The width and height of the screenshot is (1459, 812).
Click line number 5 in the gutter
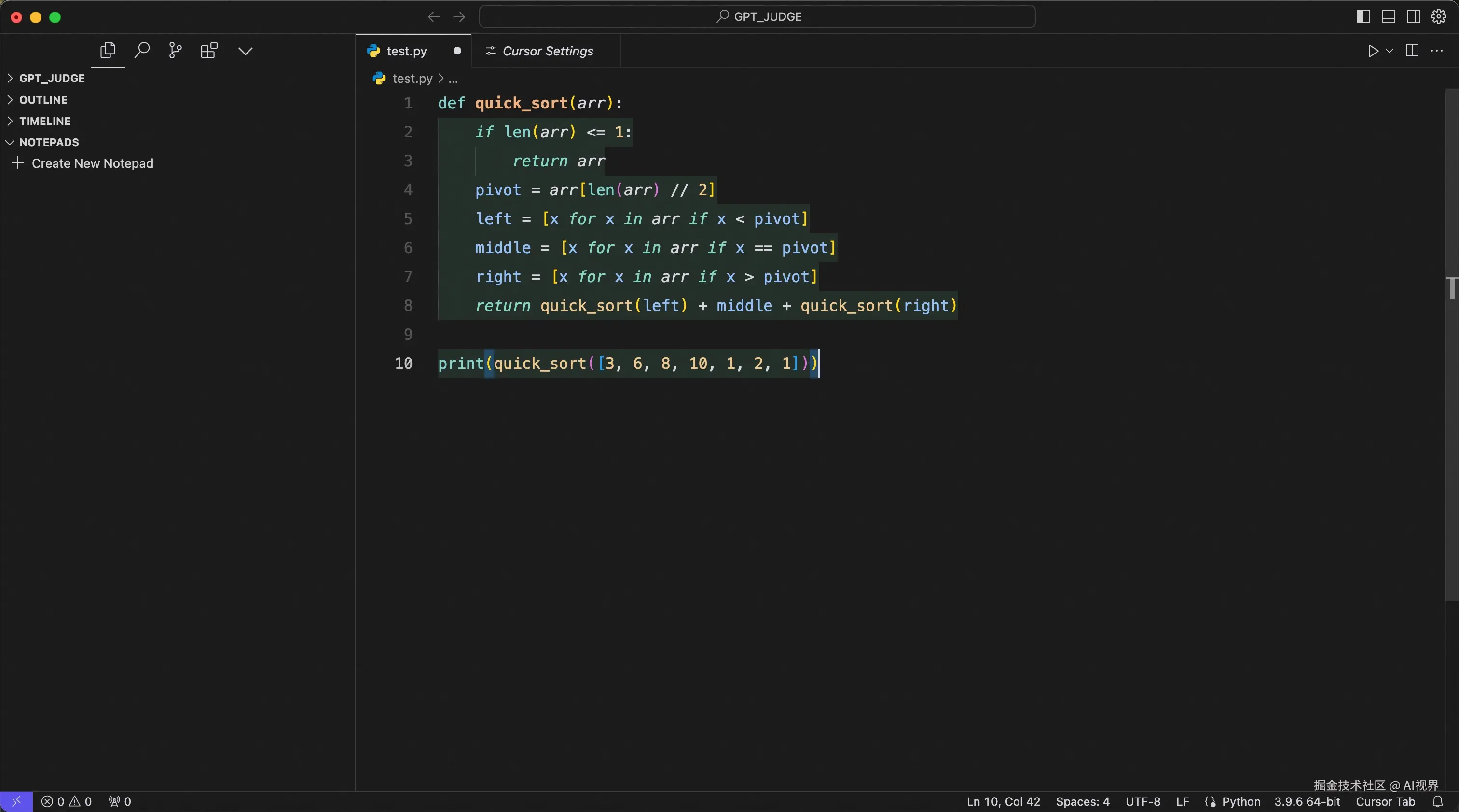click(408, 219)
